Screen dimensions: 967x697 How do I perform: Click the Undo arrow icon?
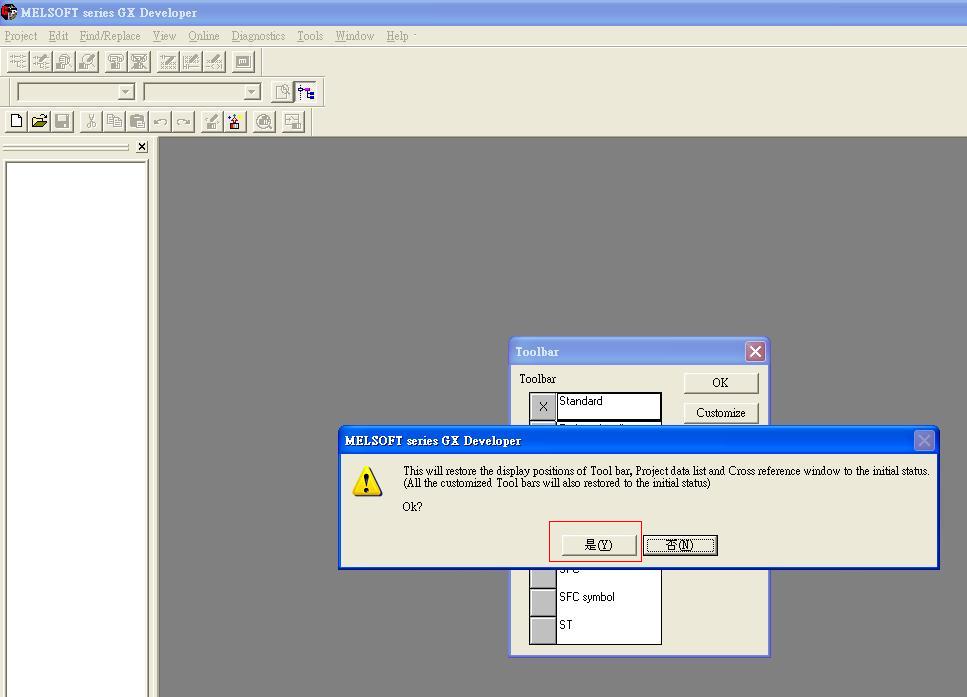click(160, 122)
